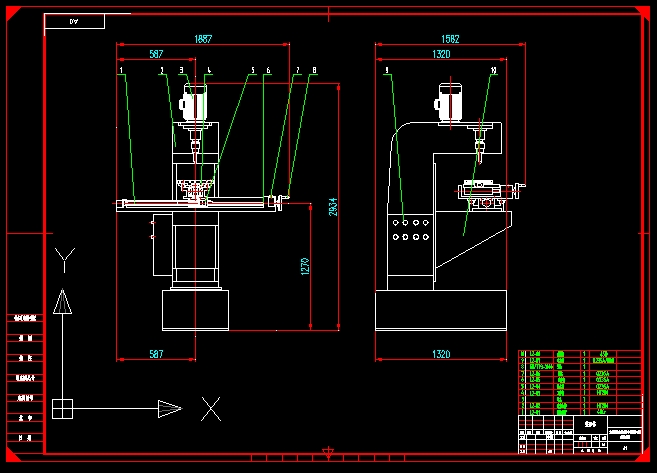Select the base block of the front view
The image size is (657, 473).
click(195, 310)
